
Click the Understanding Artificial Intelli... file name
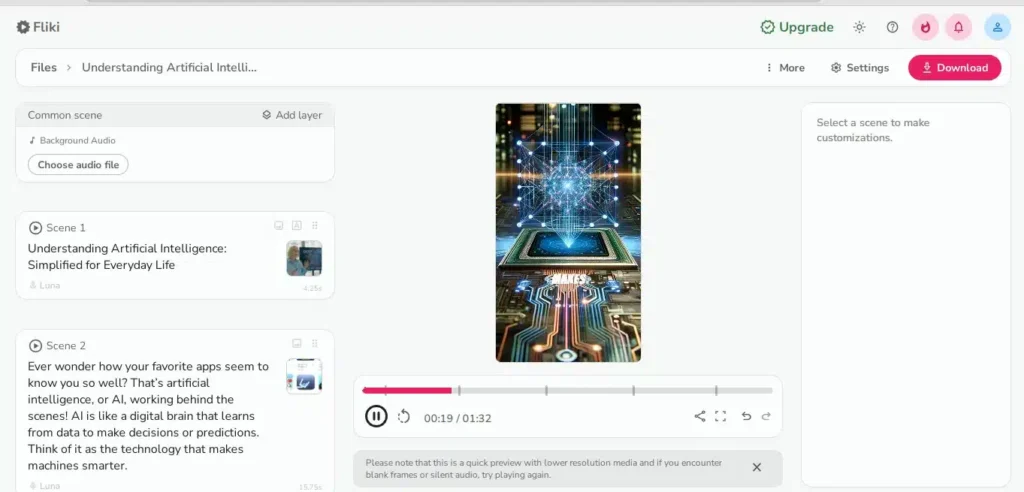[169, 67]
